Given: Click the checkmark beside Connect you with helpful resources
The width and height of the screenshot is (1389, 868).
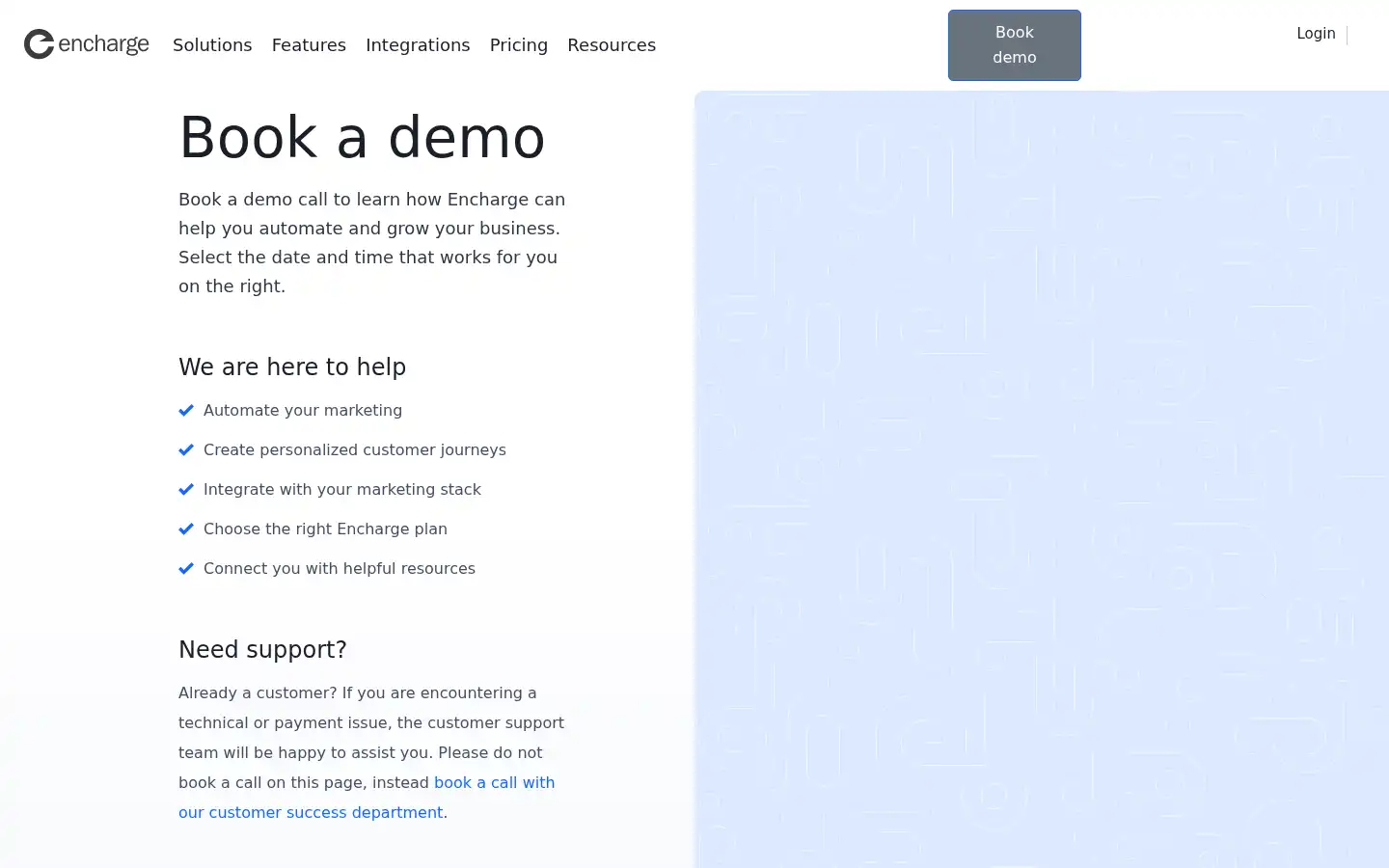Looking at the screenshot, I should (186, 569).
